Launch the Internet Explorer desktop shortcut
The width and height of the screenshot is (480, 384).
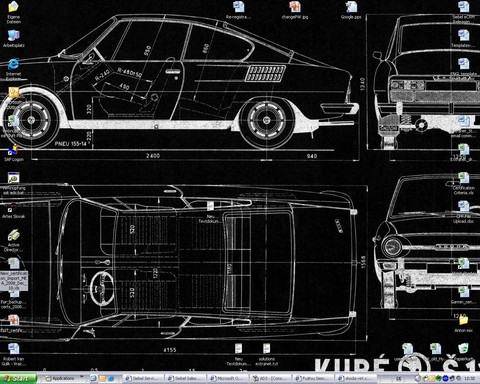(x=14, y=69)
